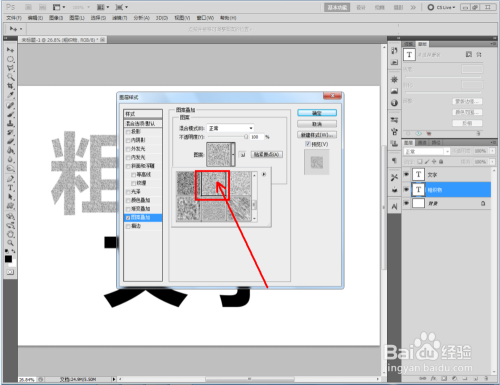
Task: Open the Adjustments panel sun icon
Action: click(394, 79)
